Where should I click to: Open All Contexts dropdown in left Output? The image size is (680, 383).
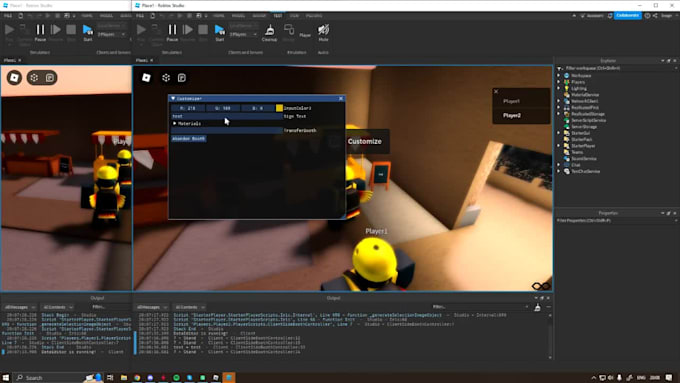pos(58,307)
